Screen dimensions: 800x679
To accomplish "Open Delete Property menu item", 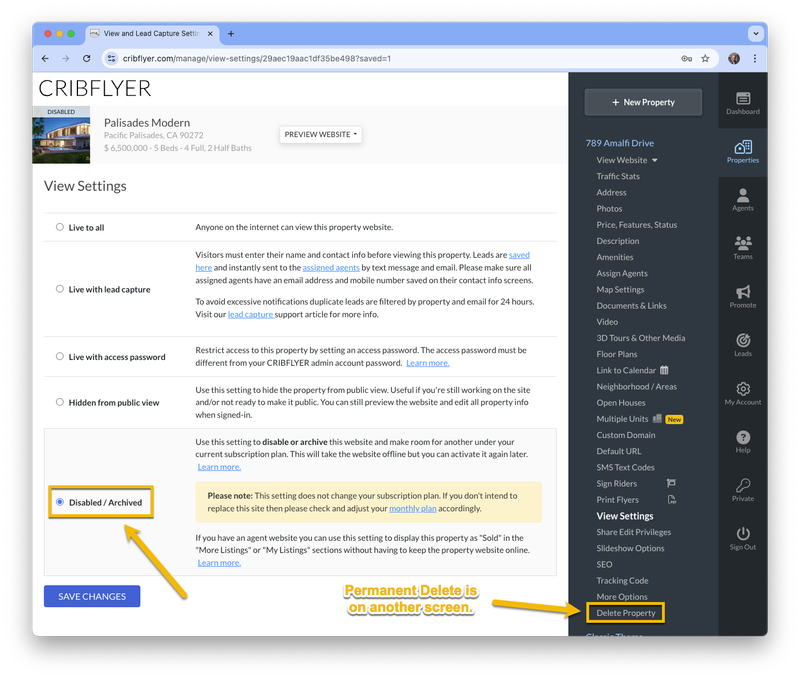I will click(626, 613).
